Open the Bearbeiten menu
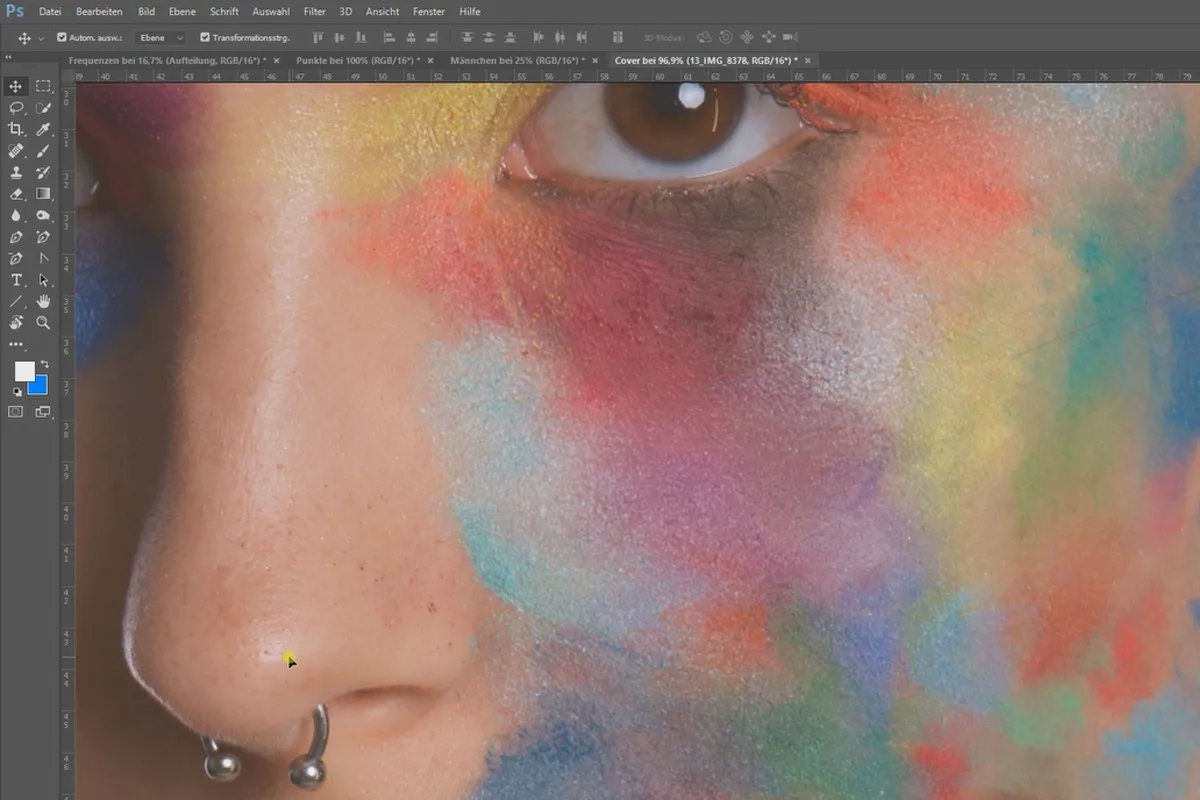 point(99,11)
